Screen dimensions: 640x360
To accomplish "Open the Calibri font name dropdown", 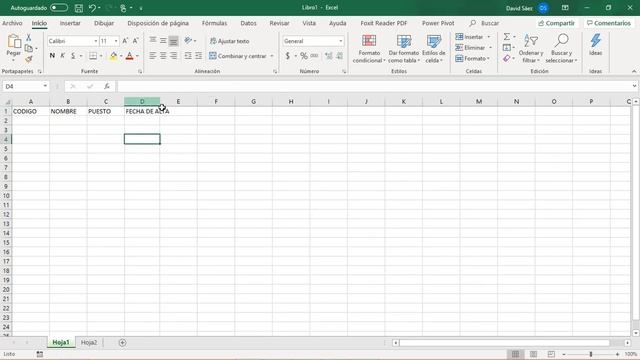I will point(96,41).
